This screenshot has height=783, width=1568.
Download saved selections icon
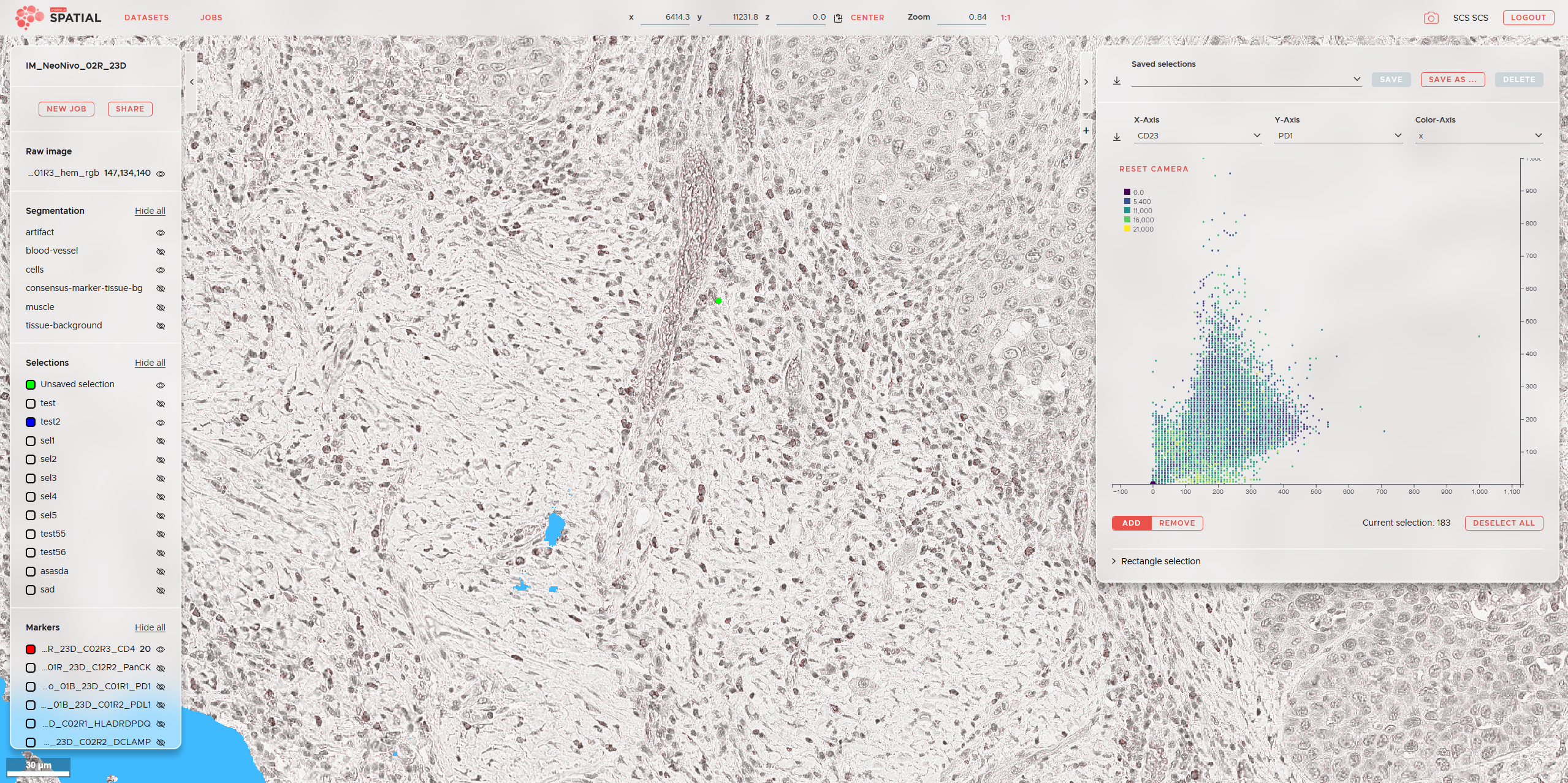click(1117, 80)
